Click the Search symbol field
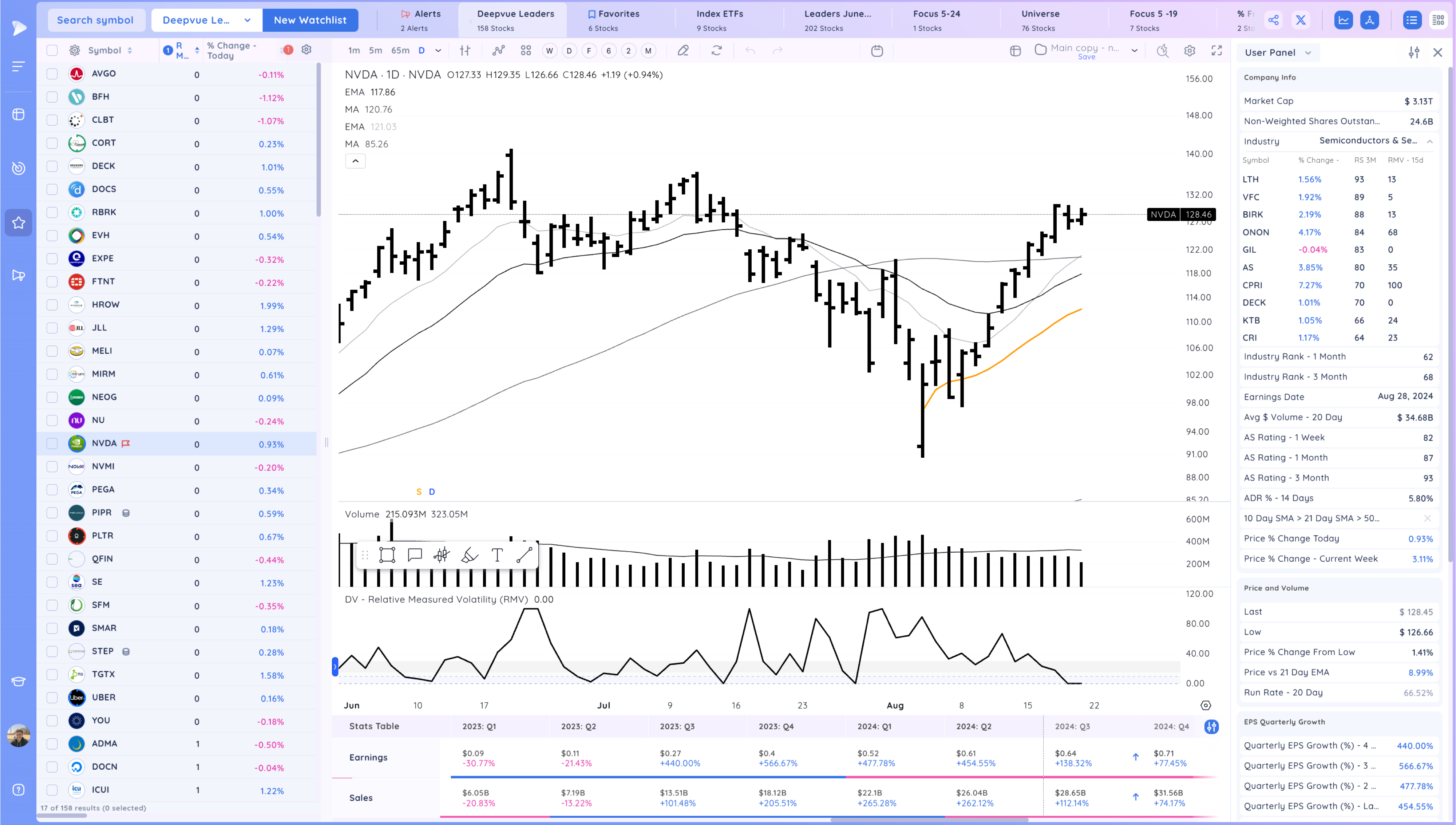Image resolution: width=1456 pixels, height=825 pixels. (x=95, y=20)
